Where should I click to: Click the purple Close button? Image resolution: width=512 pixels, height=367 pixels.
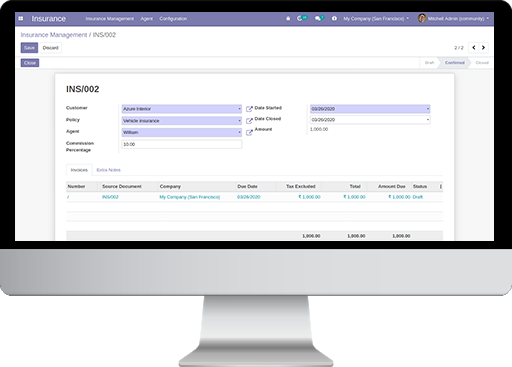(30, 63)
